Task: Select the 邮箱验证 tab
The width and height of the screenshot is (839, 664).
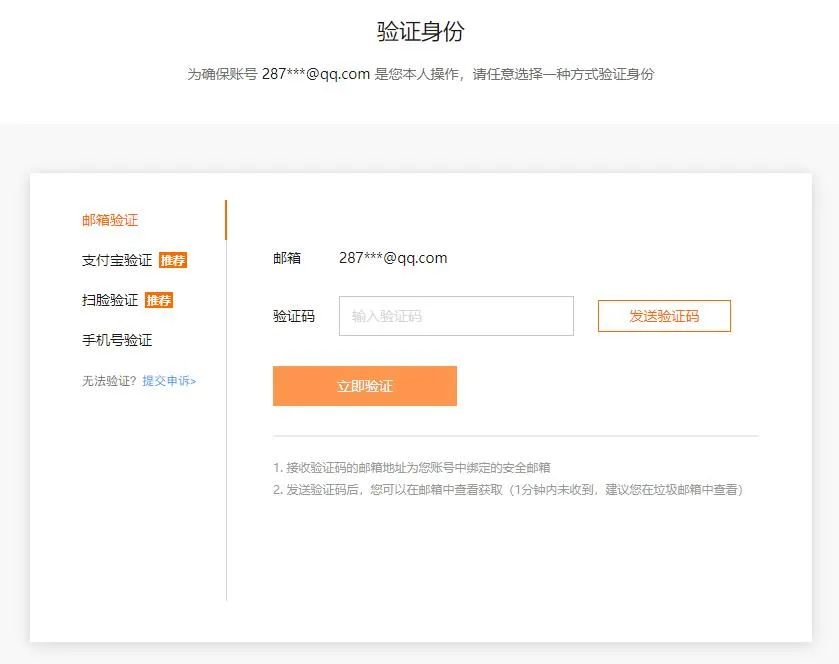Action: pyautogui.click(x=110, y=220)
